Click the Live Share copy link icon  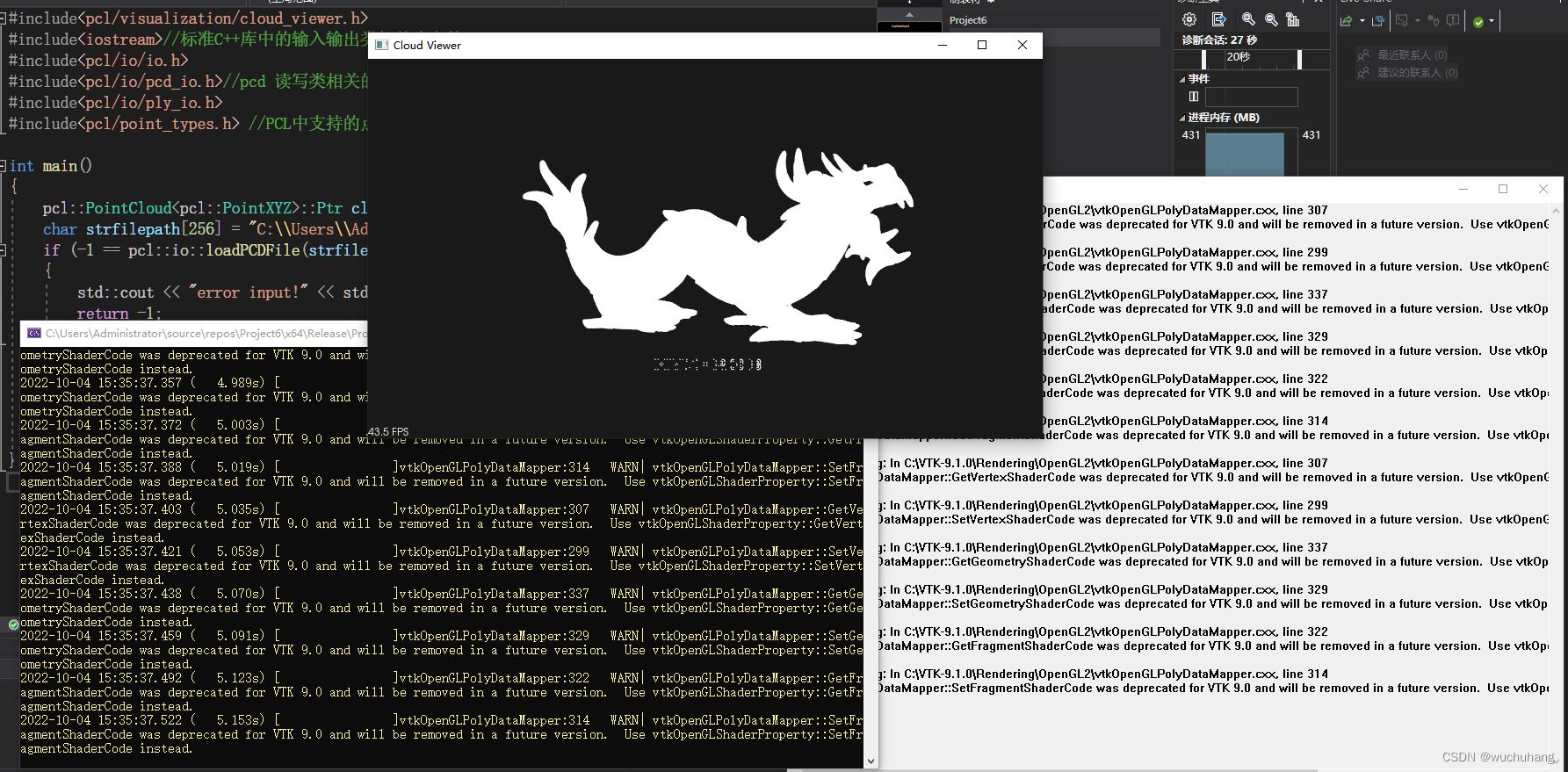click(1377, 20)
